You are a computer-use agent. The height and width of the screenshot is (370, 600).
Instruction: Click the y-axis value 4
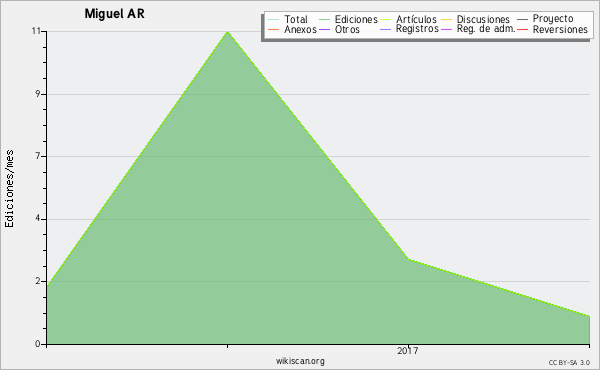pyautogui.click(x=38, y=218)
